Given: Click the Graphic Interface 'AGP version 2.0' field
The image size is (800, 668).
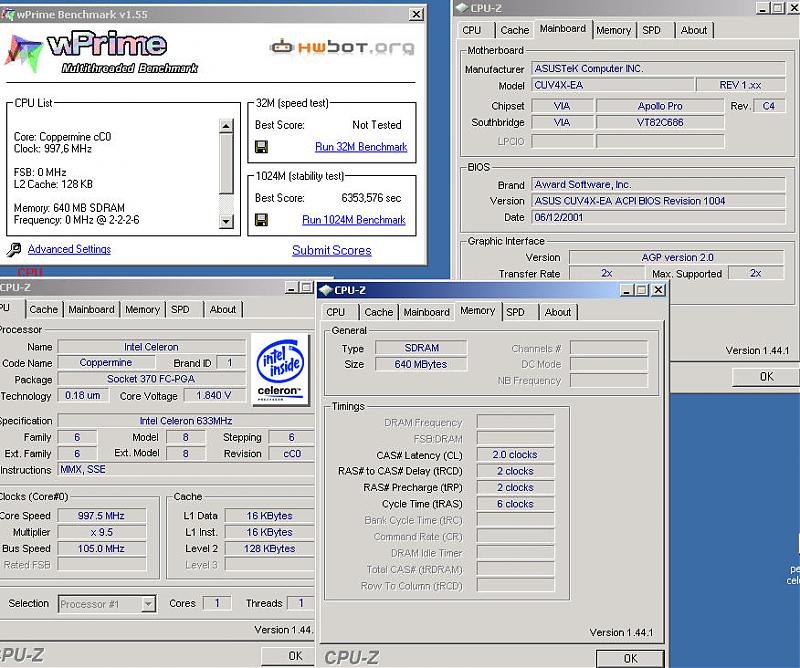Looking at the screenshot, I should click(x=677, y=258).
